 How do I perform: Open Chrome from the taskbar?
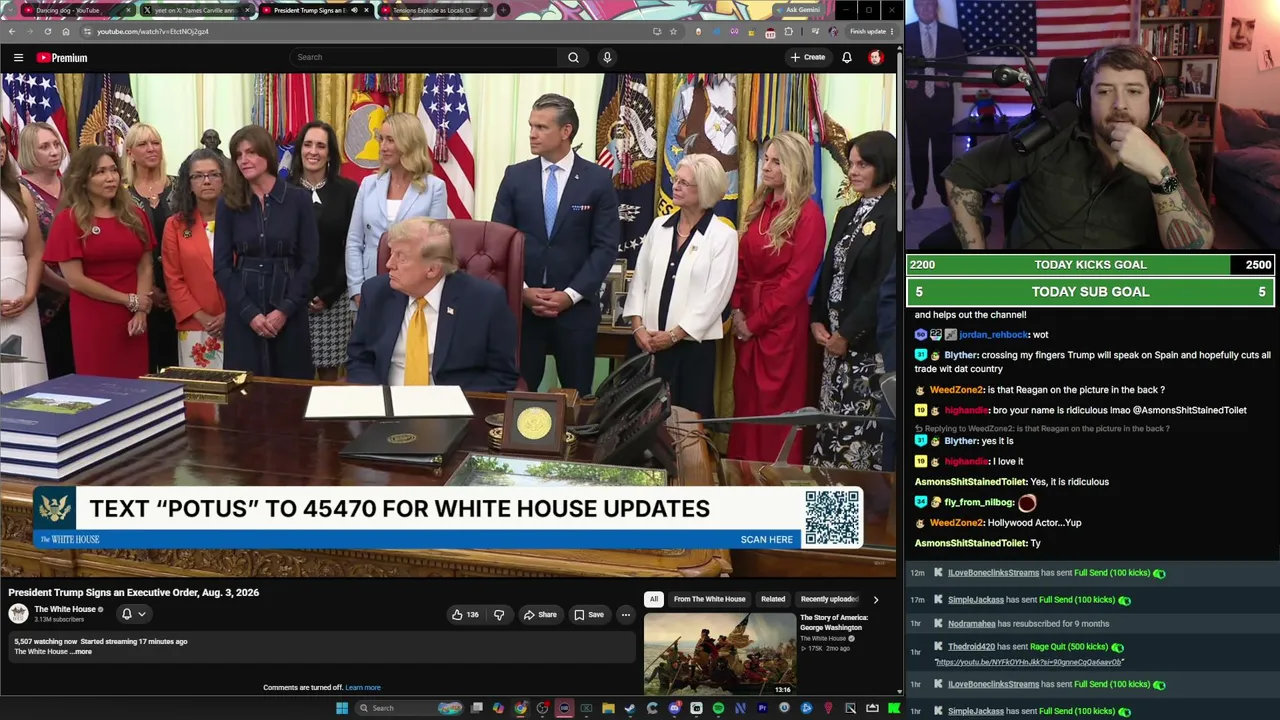(520, 708)
